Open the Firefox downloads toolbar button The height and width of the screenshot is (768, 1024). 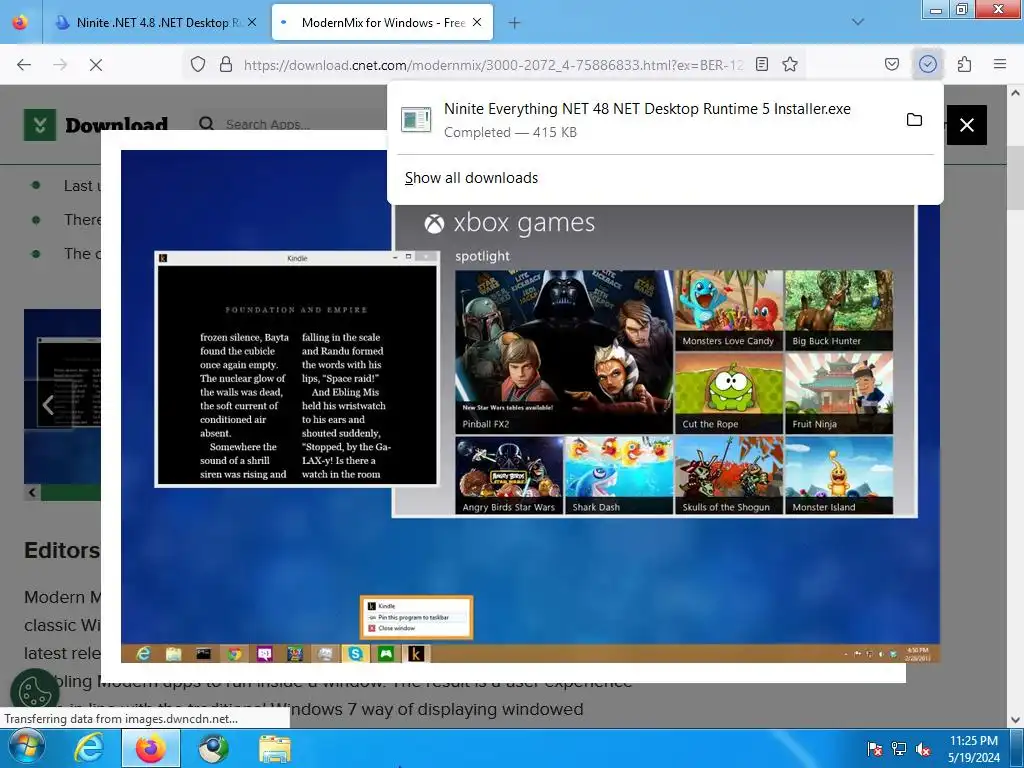tap(927, 64)
